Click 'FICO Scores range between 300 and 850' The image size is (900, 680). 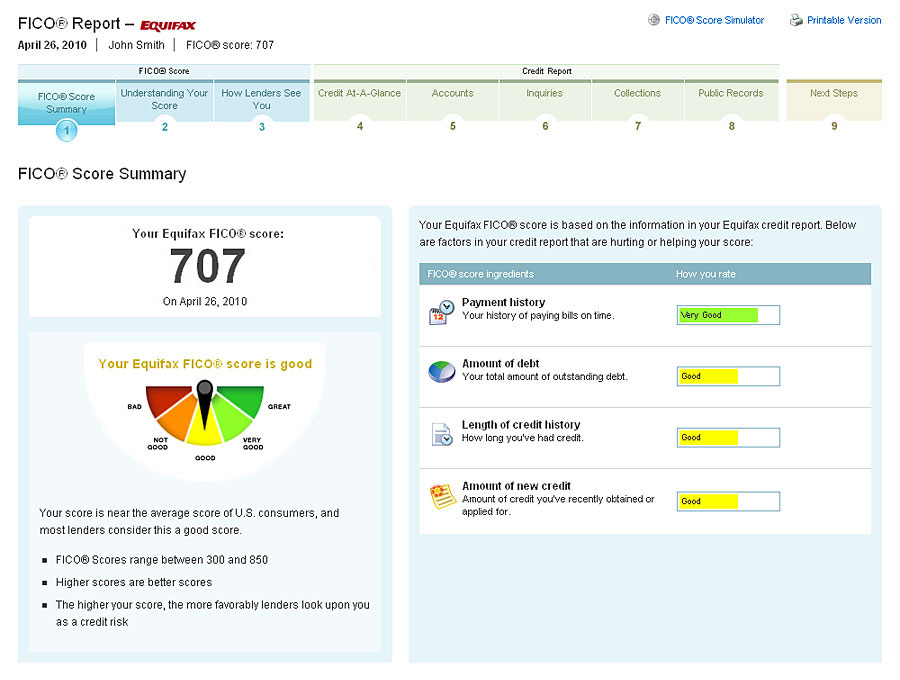(x=162, y=560)
